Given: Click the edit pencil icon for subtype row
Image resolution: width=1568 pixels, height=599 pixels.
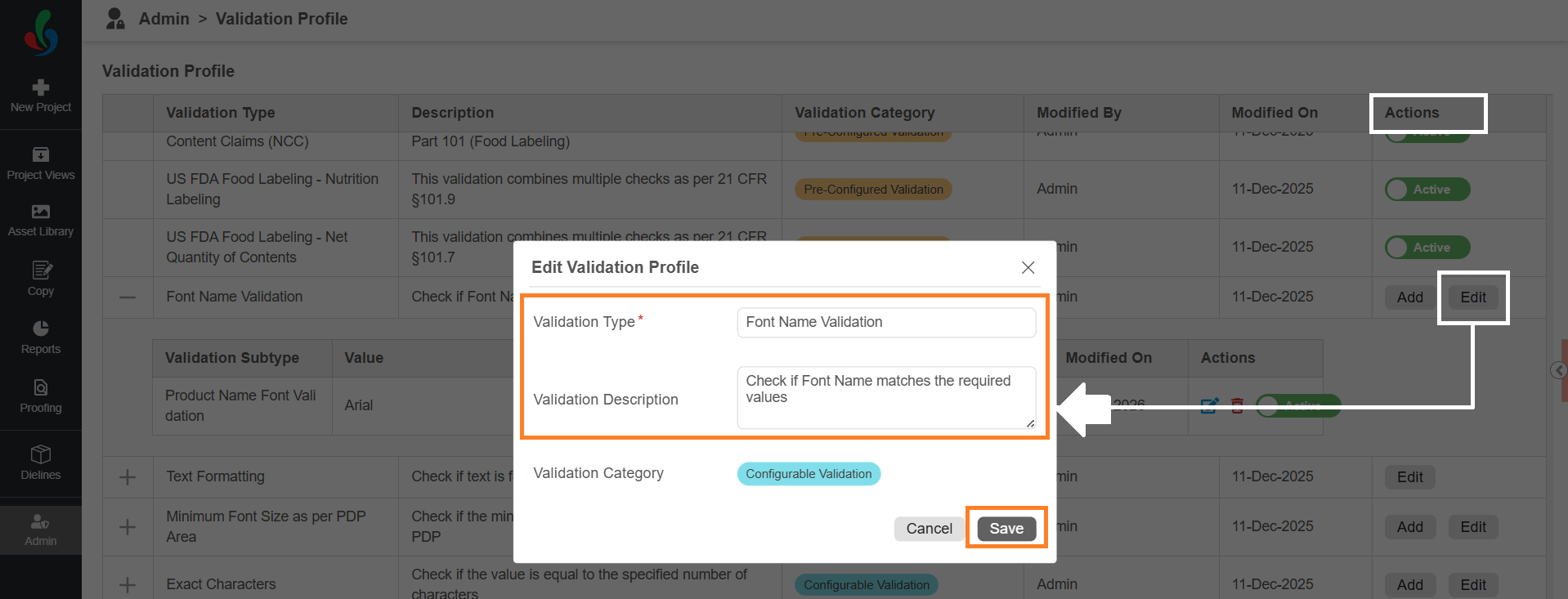Looking at the screenshot, I should coord(1209,405).
